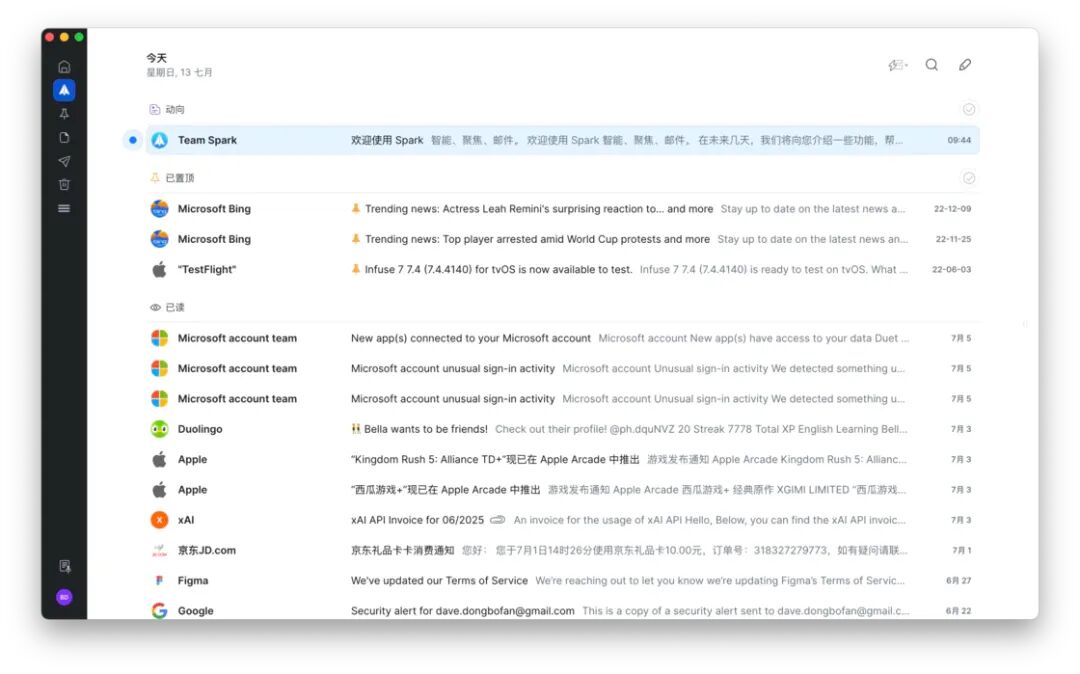This screenshot has width=1080, height=674.
Task: Open the lightning quick-actions dropdown
Action: (897, 65)
